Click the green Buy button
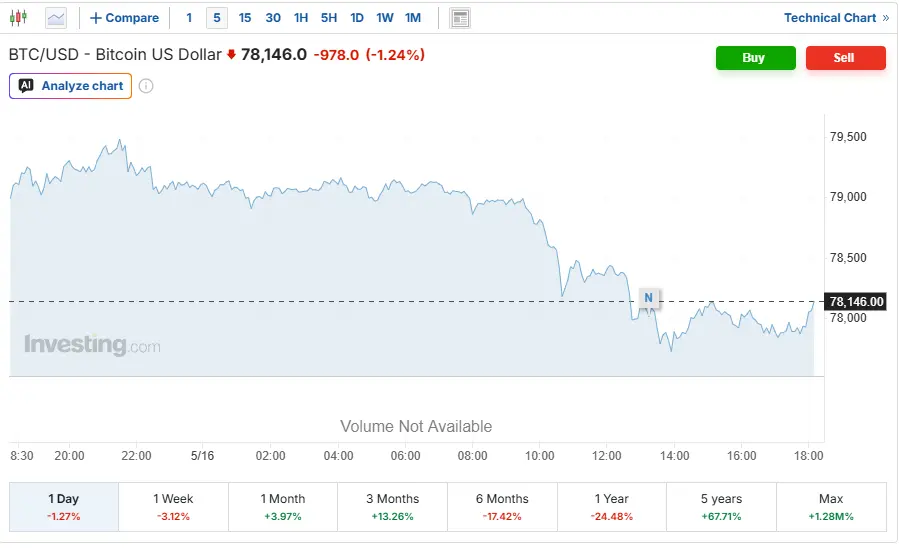The width and height of the screenshot is (899, 548). pos(756,58)
